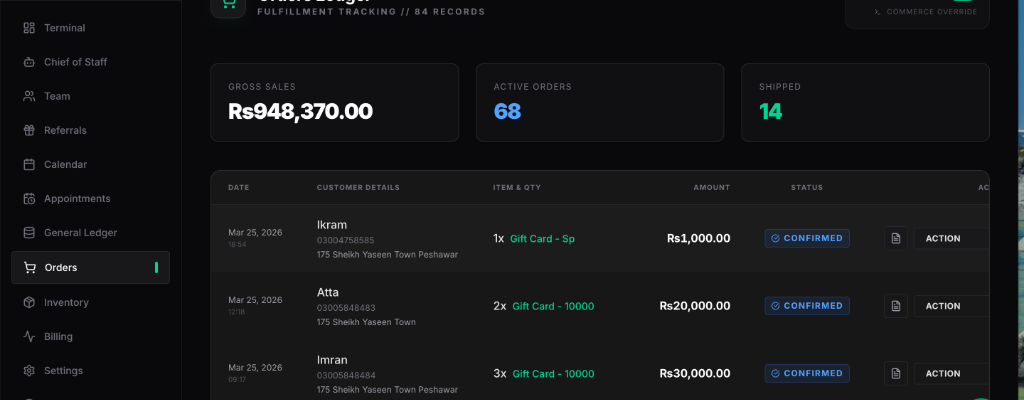Open the document icon for Ikram's order
This screenshot has height=400, width=1024.
click(896, 238)
